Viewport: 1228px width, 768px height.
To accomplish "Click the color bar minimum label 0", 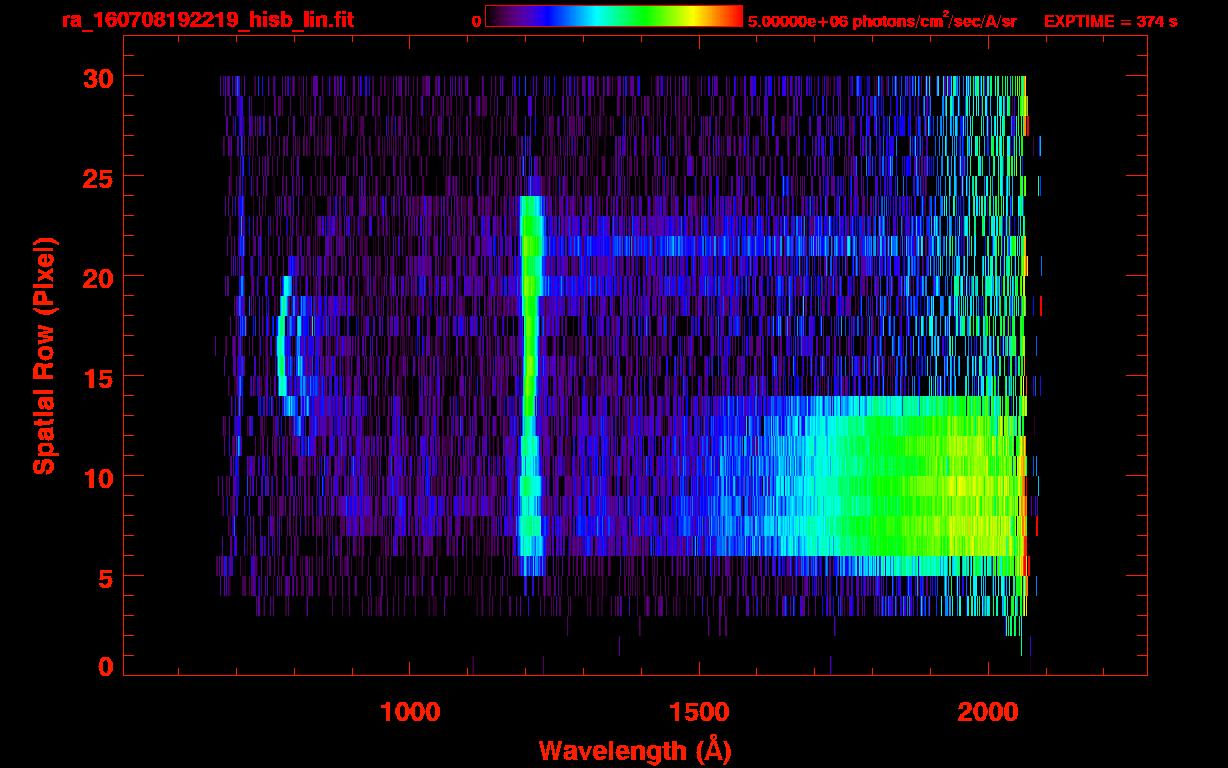I will [x=476, y=21].
